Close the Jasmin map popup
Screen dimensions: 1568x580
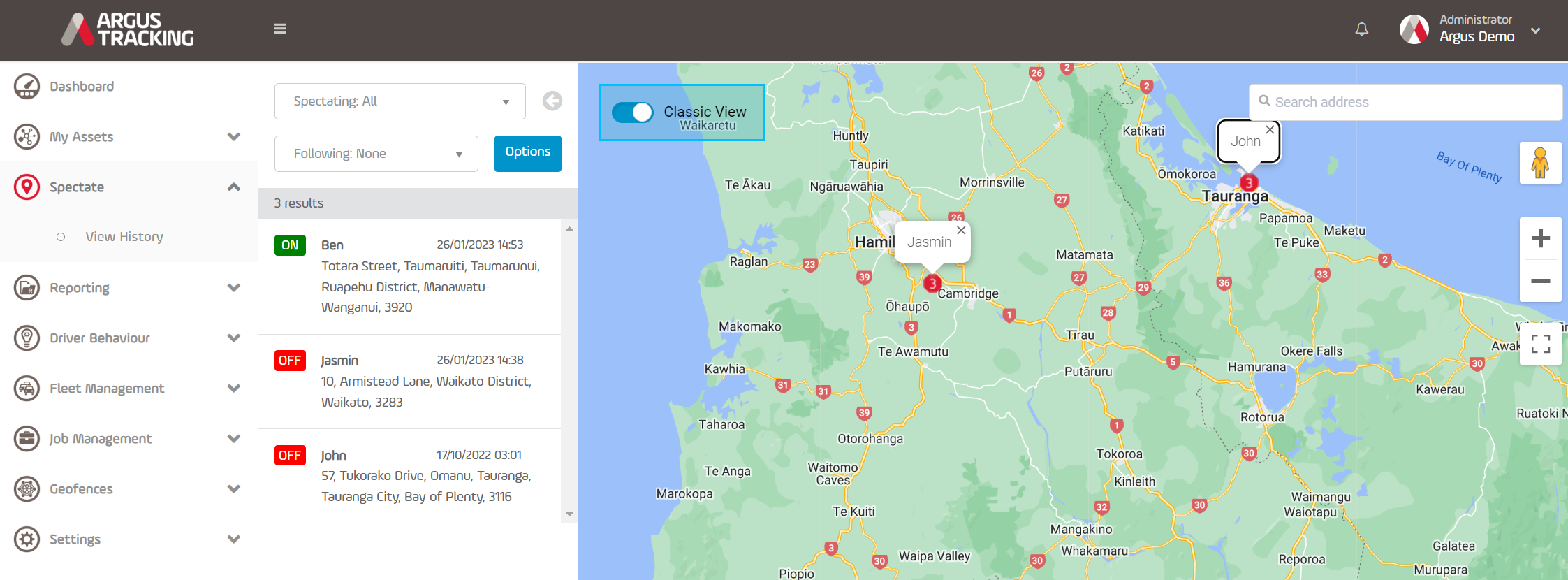click(961, 231)
